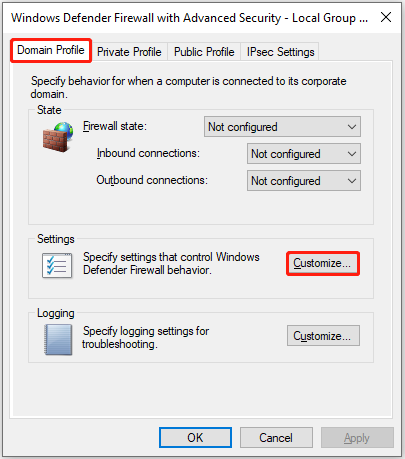Image resolution: width=405 pixels, height=459 pixels.
Task: Click the checklist icon in Settings section
Action: pyautogui.click(x=57, y=265)
